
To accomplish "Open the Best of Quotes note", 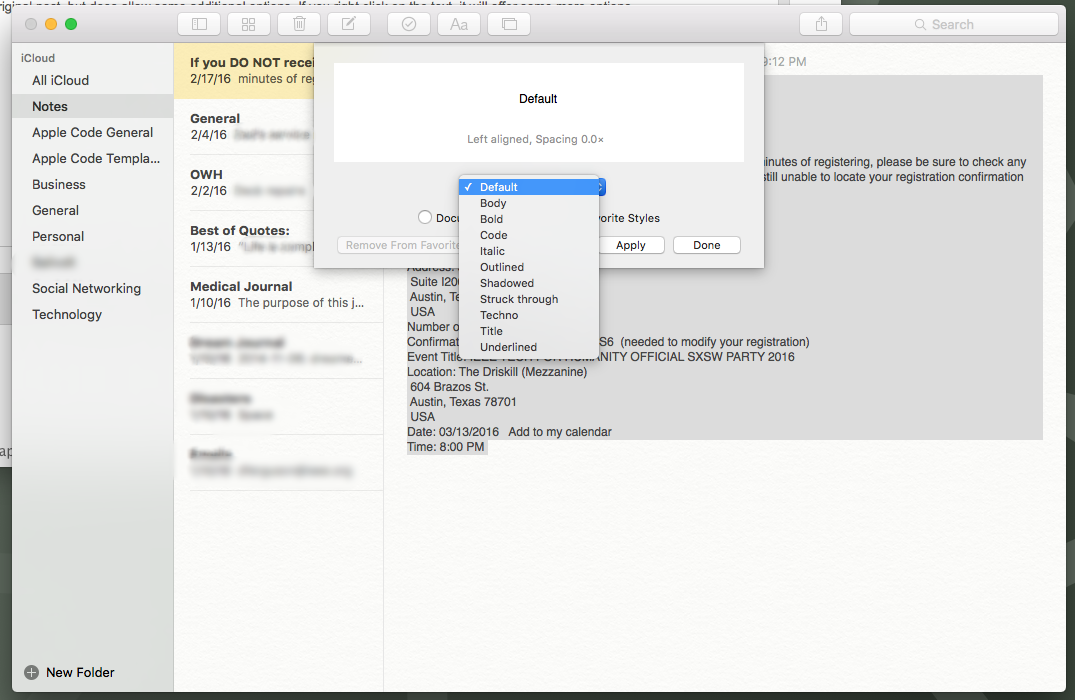I will coord(244,239).
